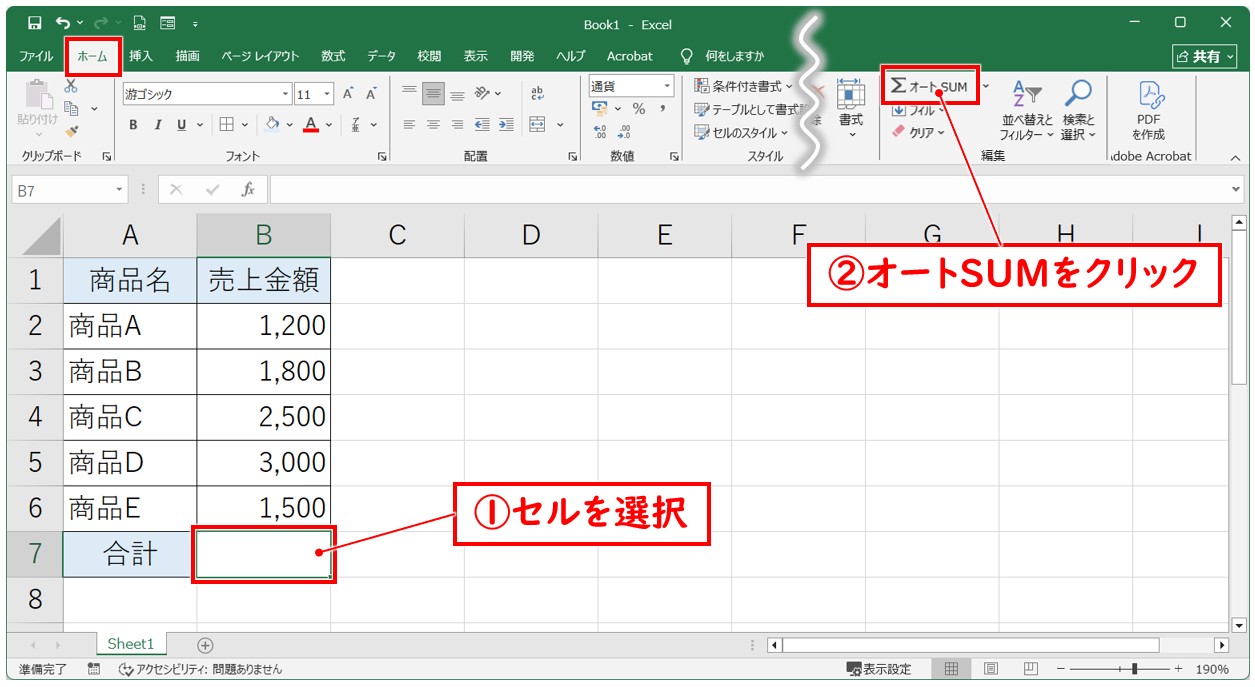Select the format painter brush icon

71,130
